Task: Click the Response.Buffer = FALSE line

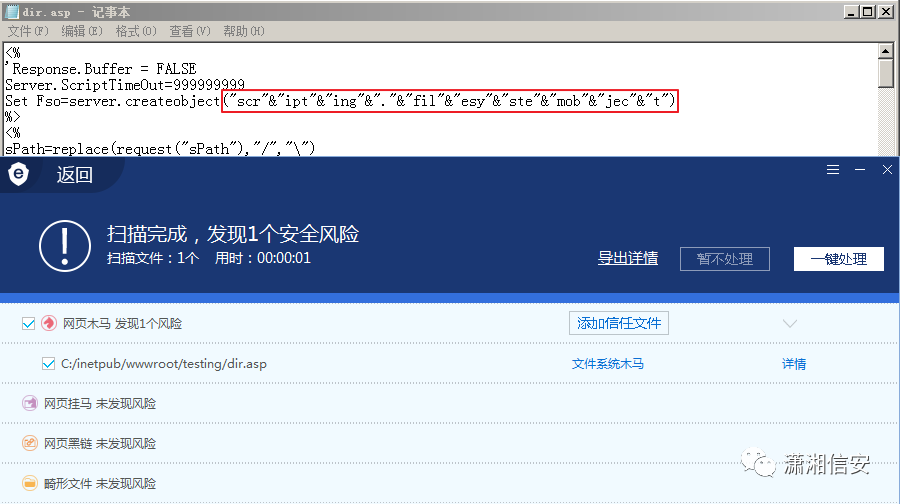Action: [x=101, y=69]
